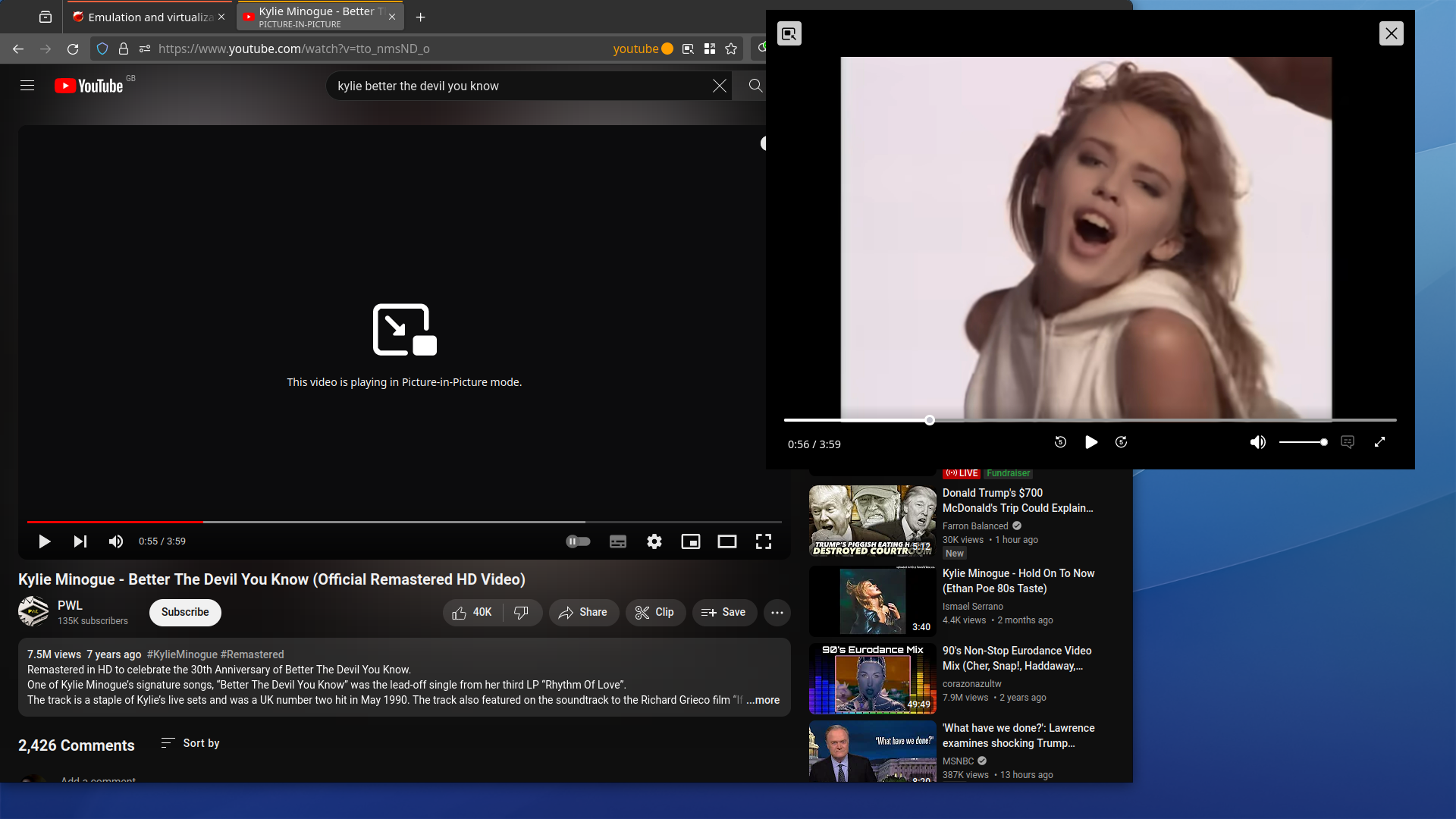Open corazonazultw channel link
Image resolution: width=1456 pixels, height=819 pixels.
coord(972,684)
